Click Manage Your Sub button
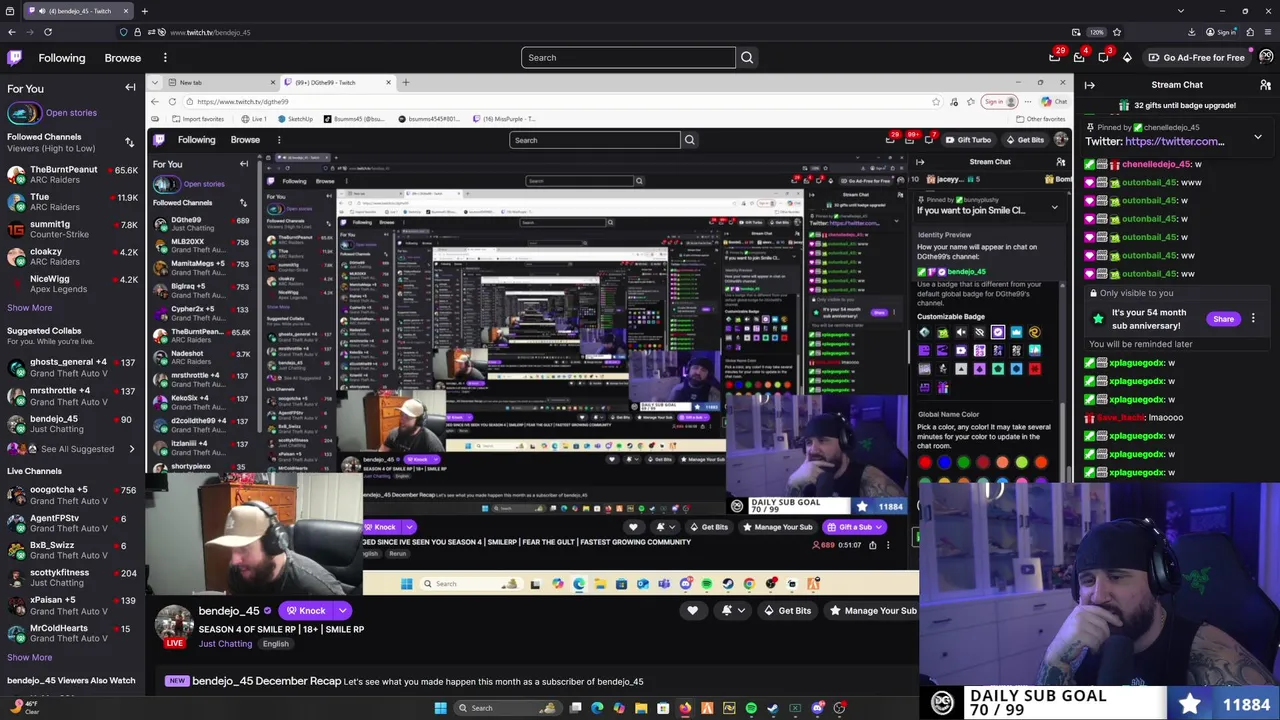 [872, 610]
